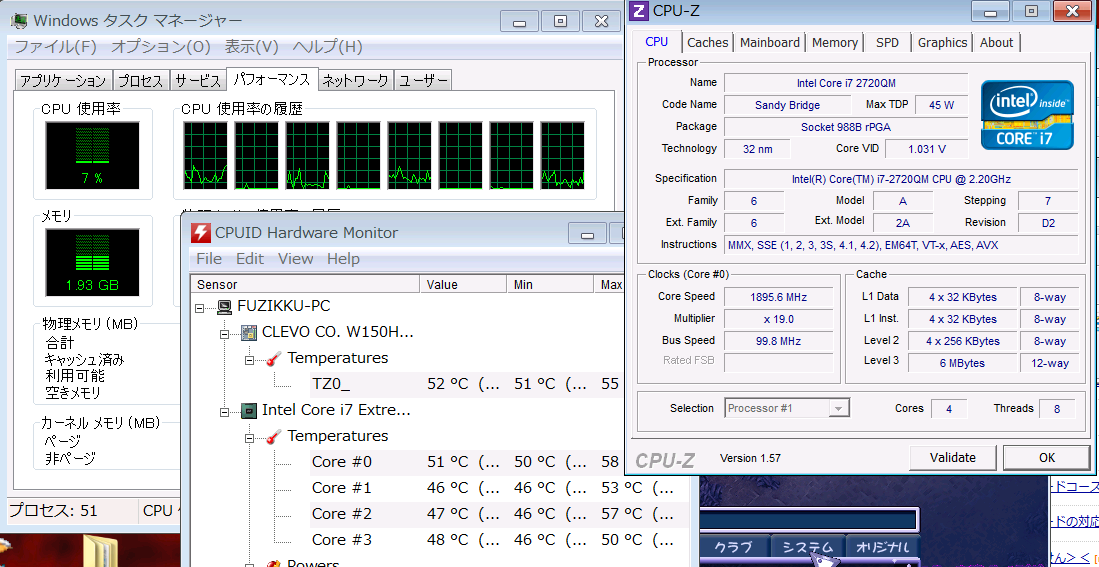This screenshot has width=1099, height=567.
Task: Click the Intel Core i7 processor icon
Action: tap(249, 410)
